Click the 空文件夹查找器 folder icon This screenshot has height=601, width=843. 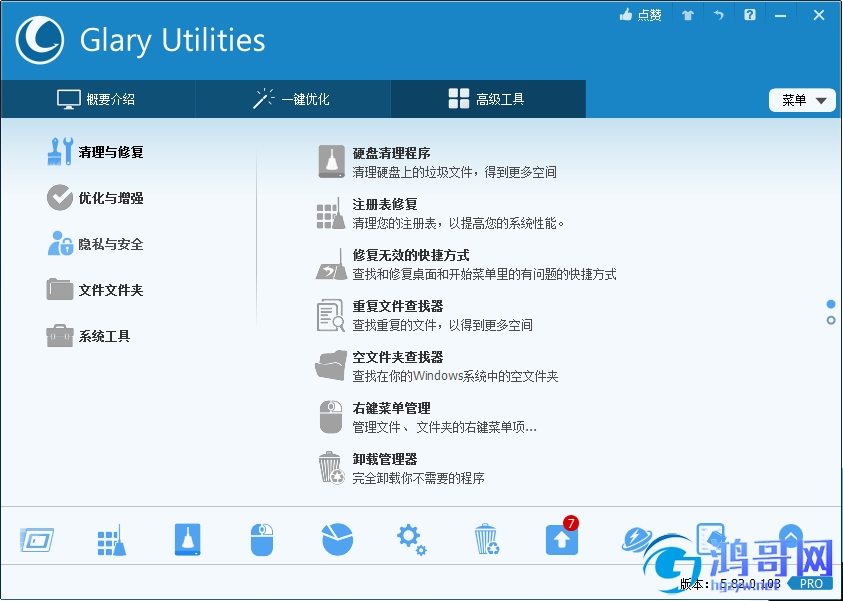tap(331, 366)
